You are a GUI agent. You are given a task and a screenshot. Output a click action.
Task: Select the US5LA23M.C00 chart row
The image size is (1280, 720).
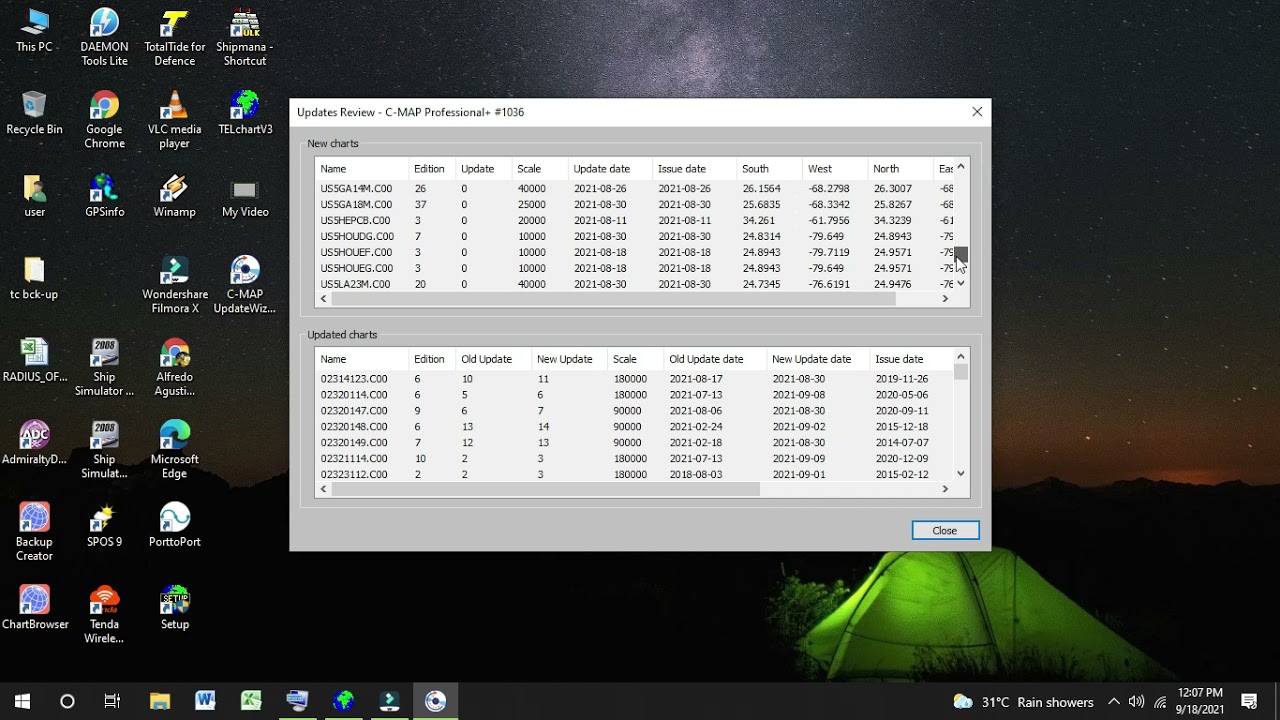pos(634,284)
